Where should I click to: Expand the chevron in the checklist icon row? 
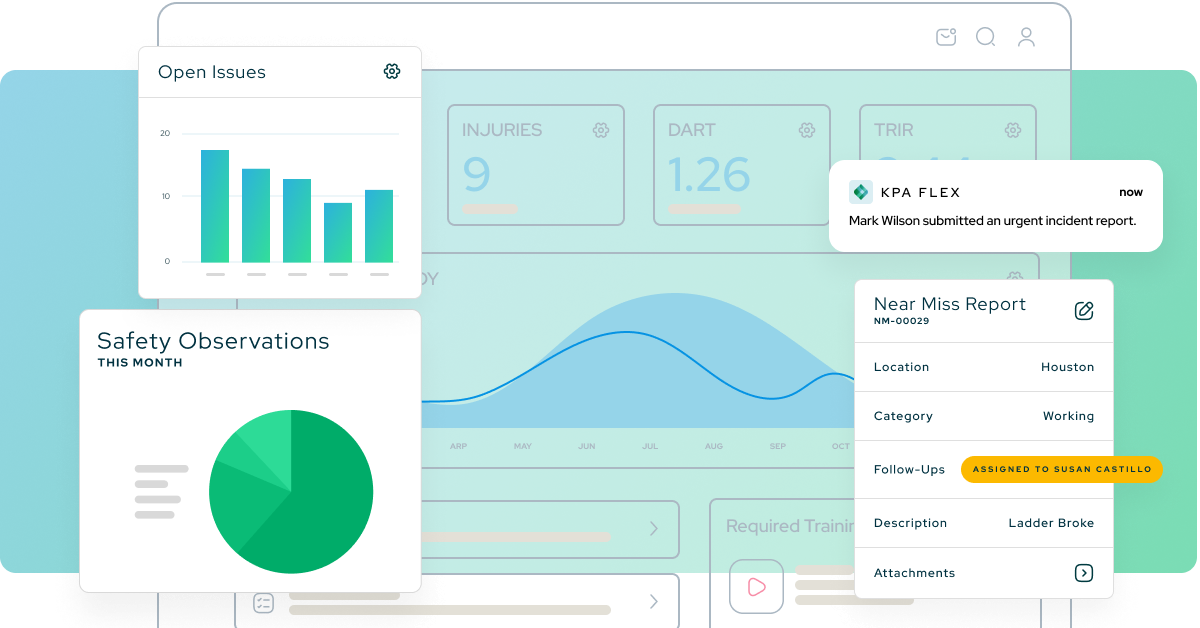click(654, 602)
